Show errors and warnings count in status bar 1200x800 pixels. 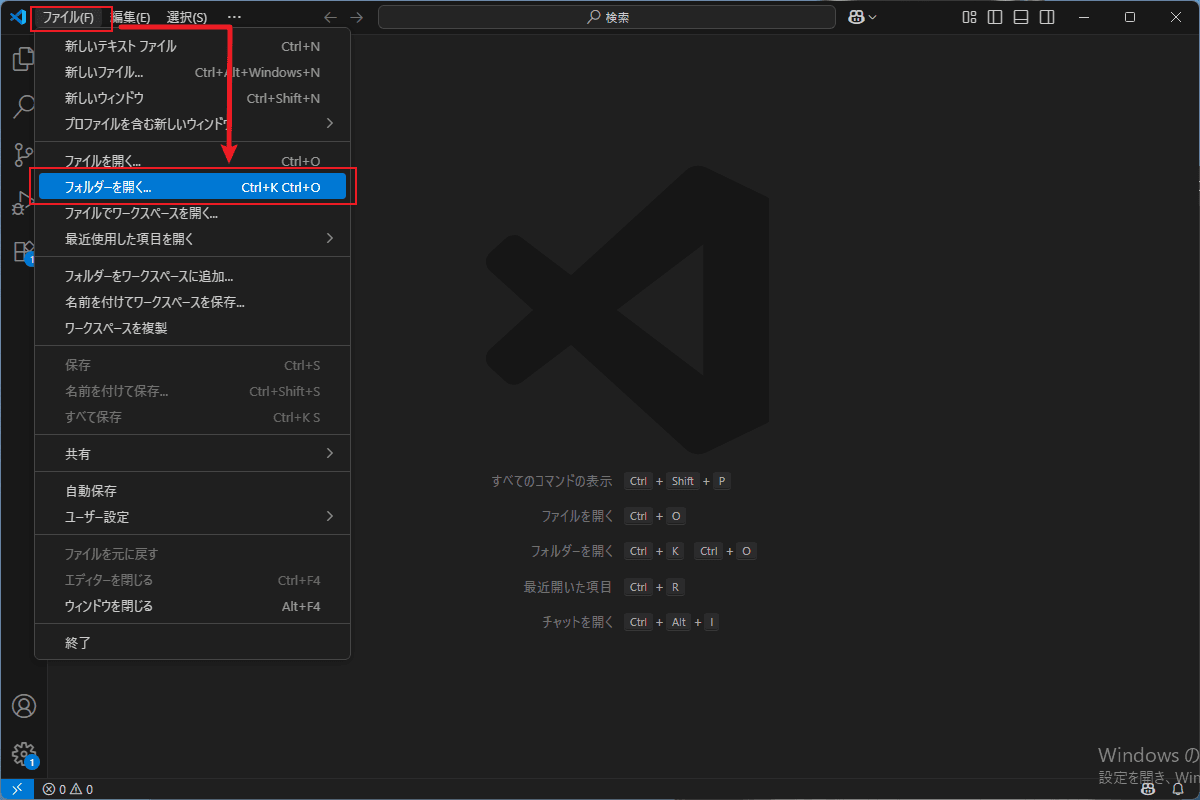click(x=67, y=789)
